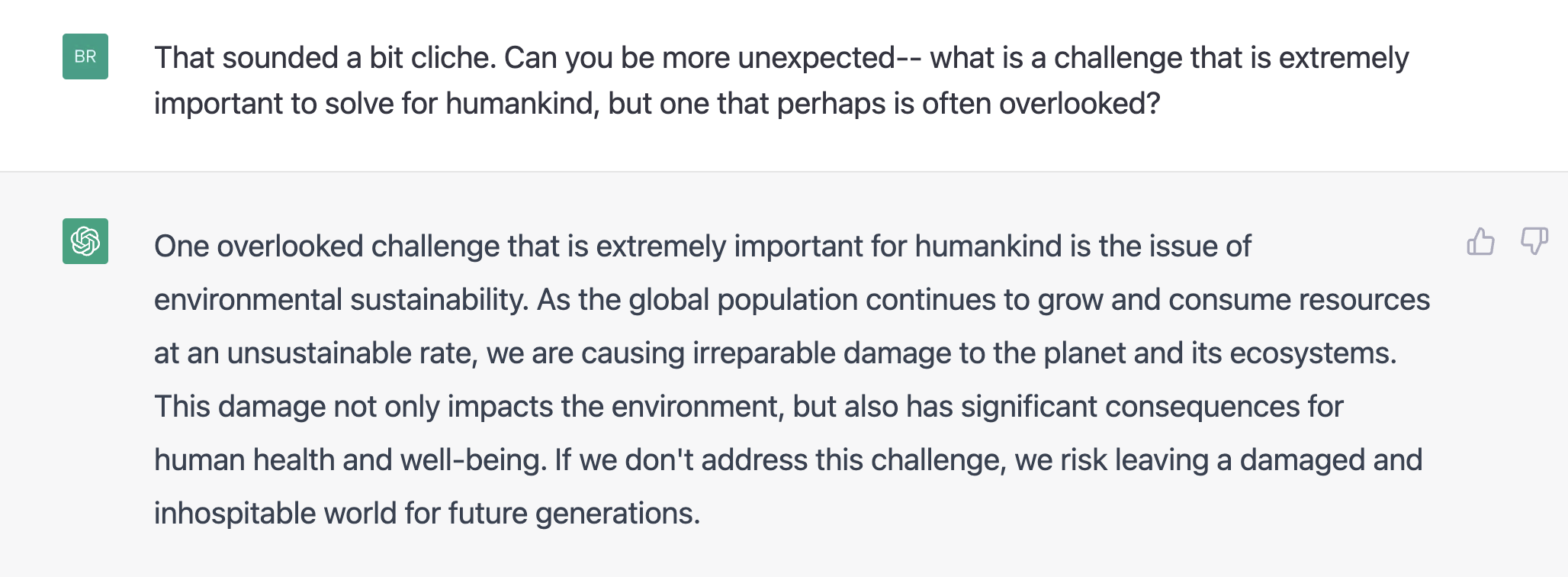
Task: Click the final line "inhospitable world for future generations"
Action: coord(425,514)
